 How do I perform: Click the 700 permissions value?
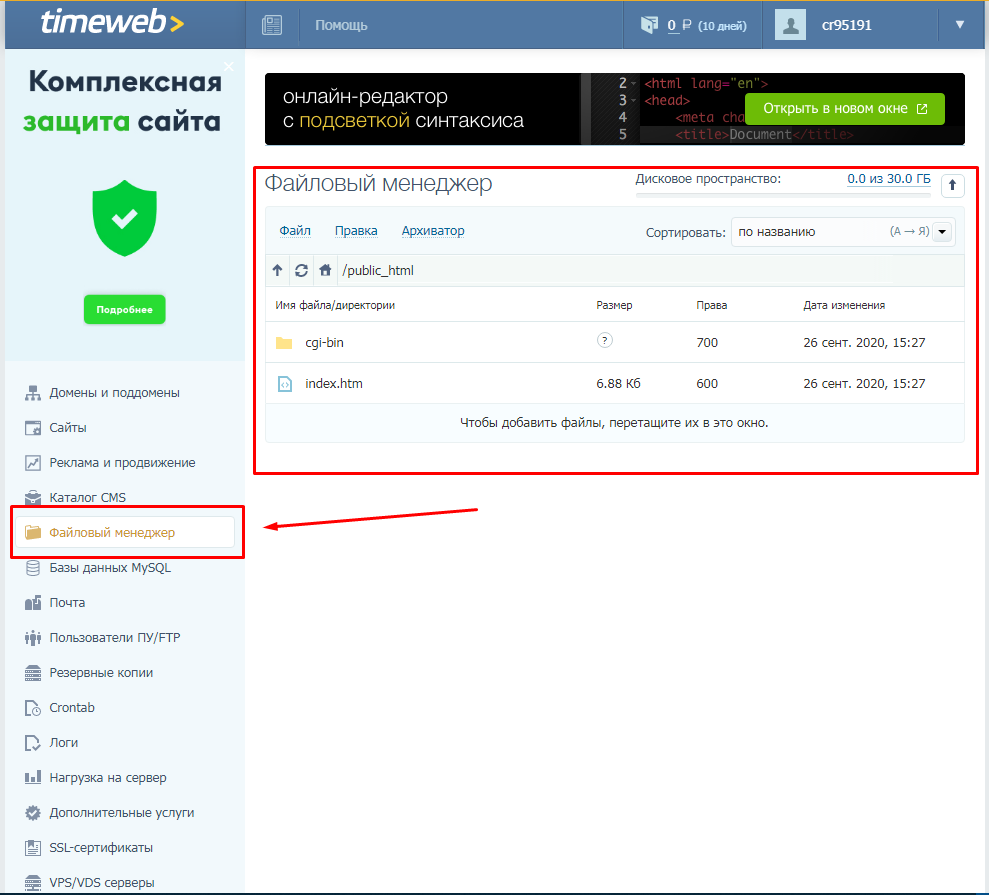(x=707, y=342)
